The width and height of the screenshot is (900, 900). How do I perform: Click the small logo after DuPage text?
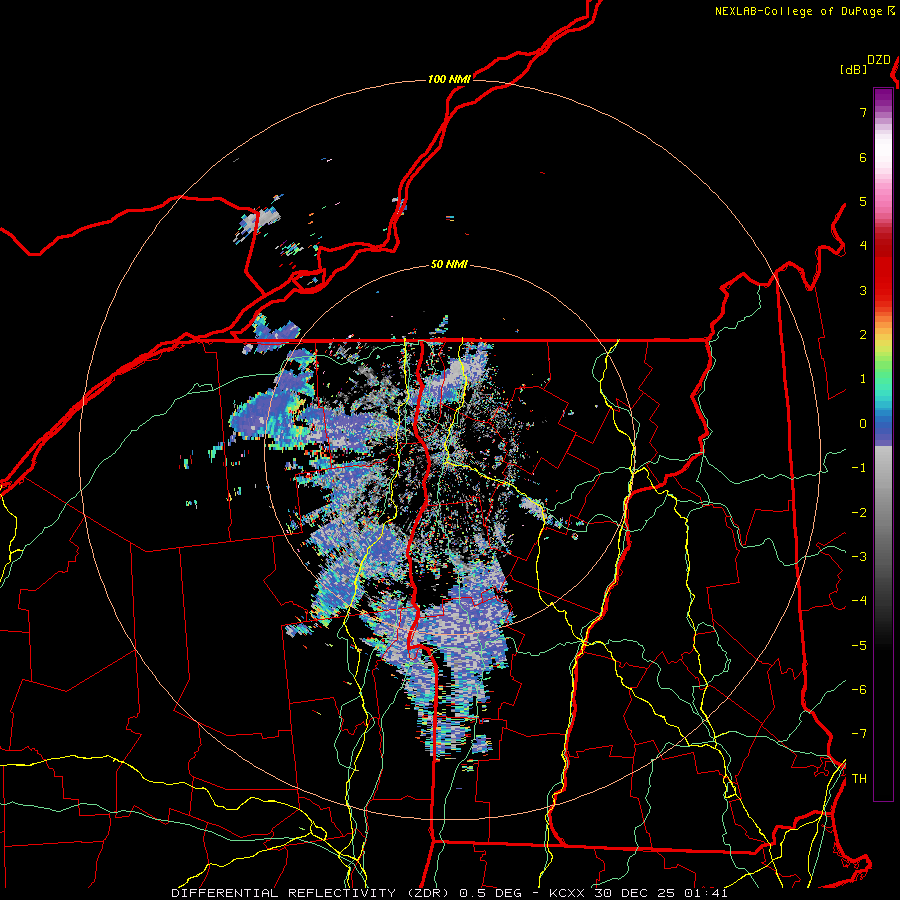(x=891, y=11)
